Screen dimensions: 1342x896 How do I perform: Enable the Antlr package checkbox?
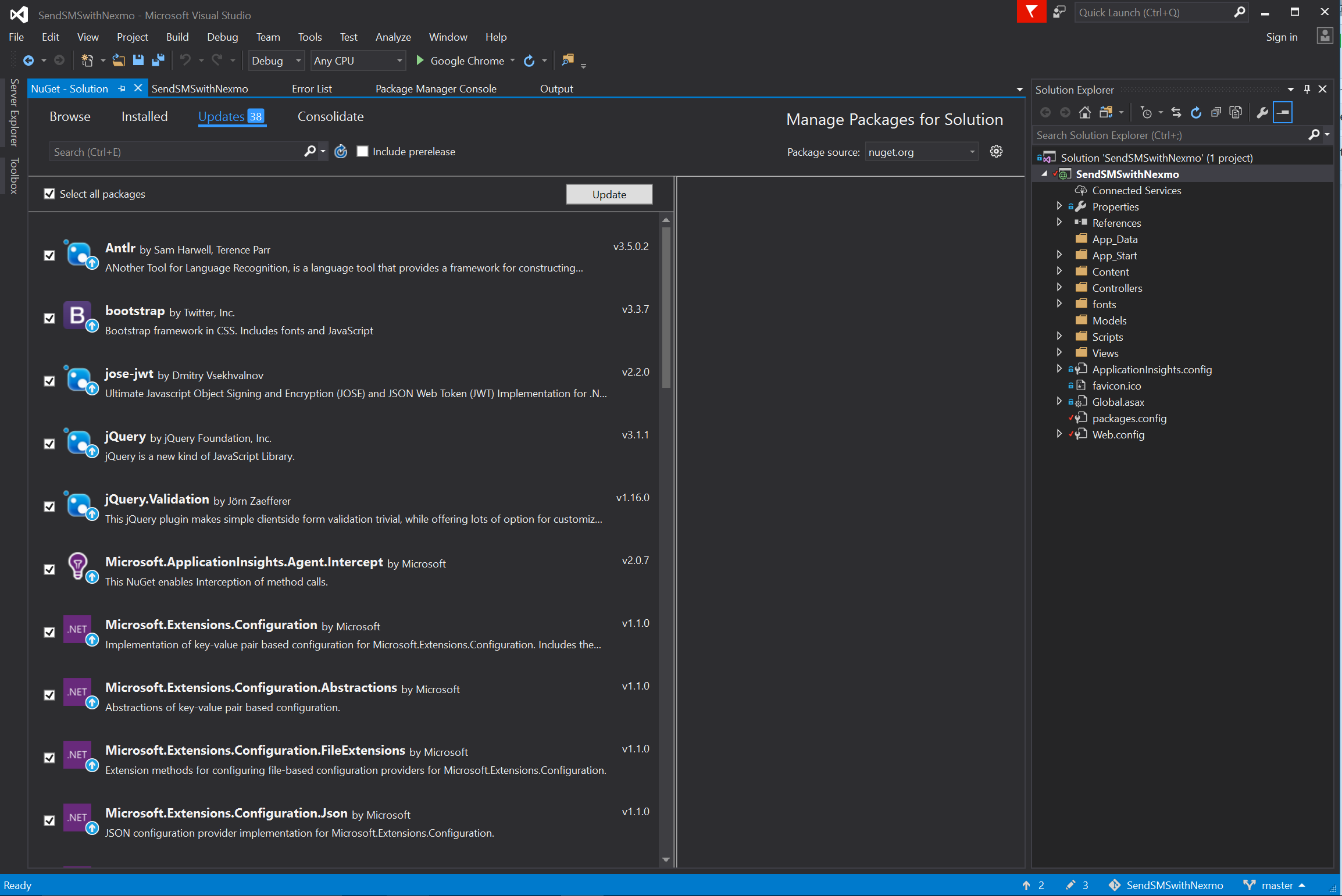[49, 254]
